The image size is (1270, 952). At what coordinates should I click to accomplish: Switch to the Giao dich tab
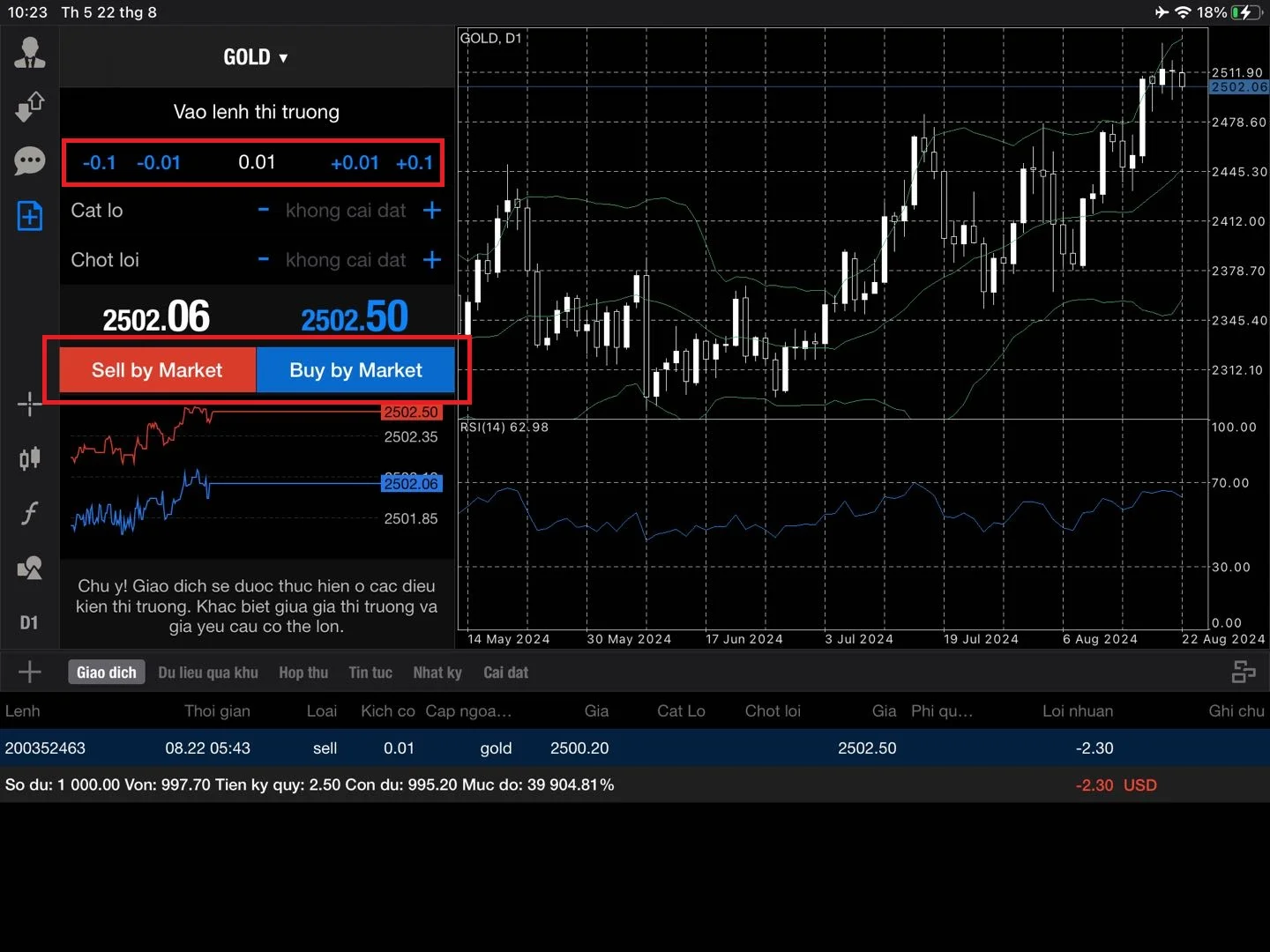106,673
